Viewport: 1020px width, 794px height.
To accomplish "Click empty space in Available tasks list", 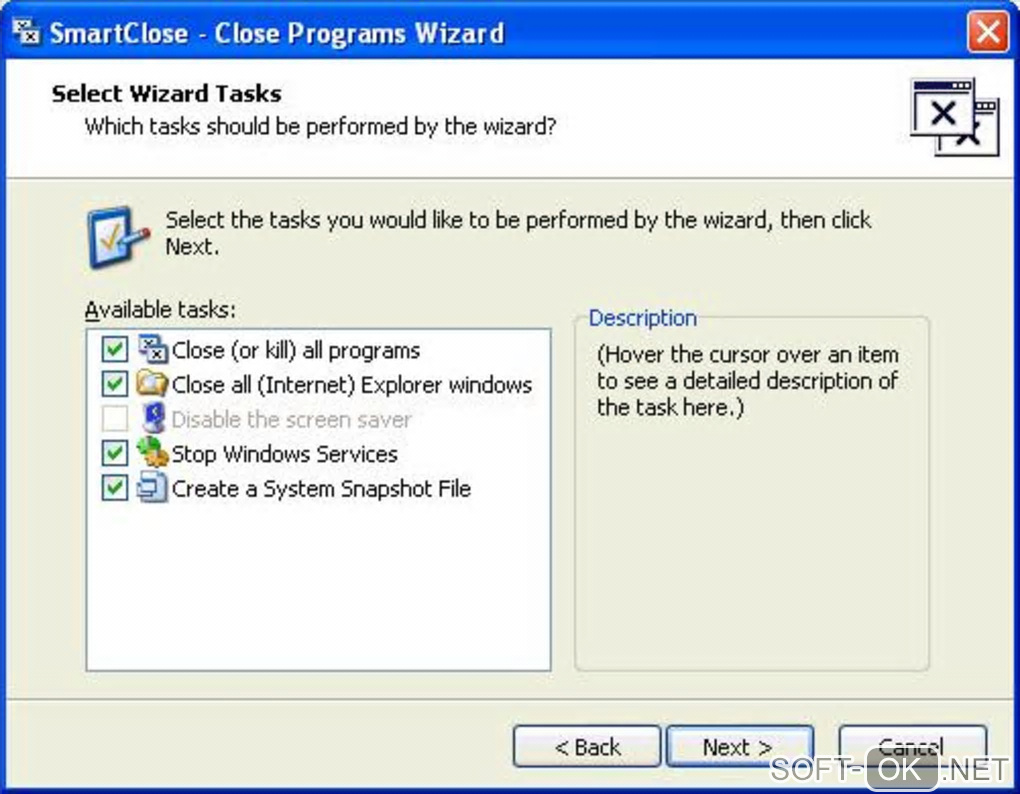I will [x=318, y=590].
